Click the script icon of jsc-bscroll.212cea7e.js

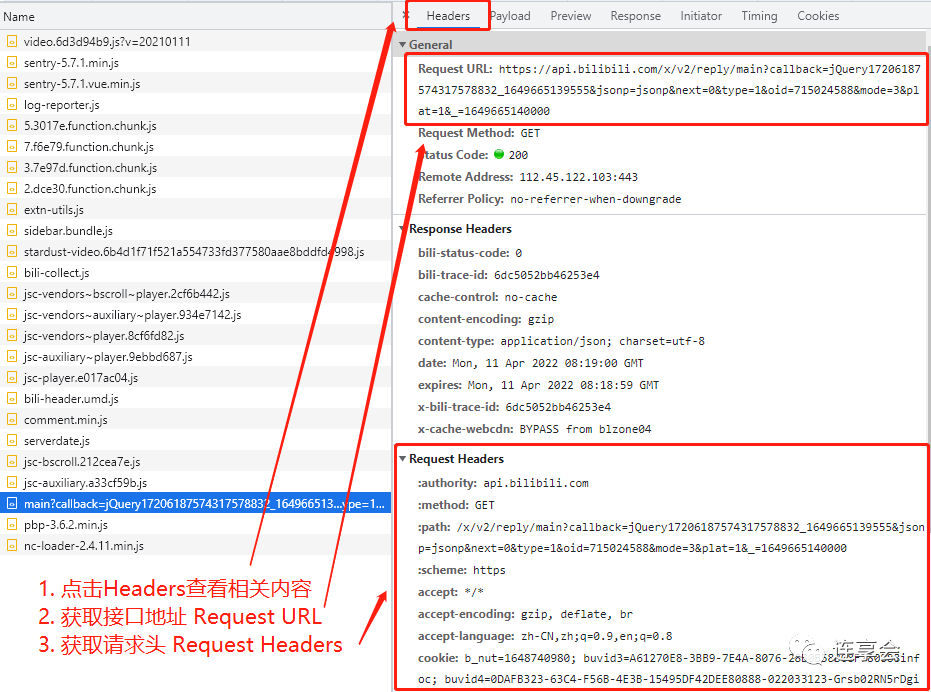click(11, 462)
